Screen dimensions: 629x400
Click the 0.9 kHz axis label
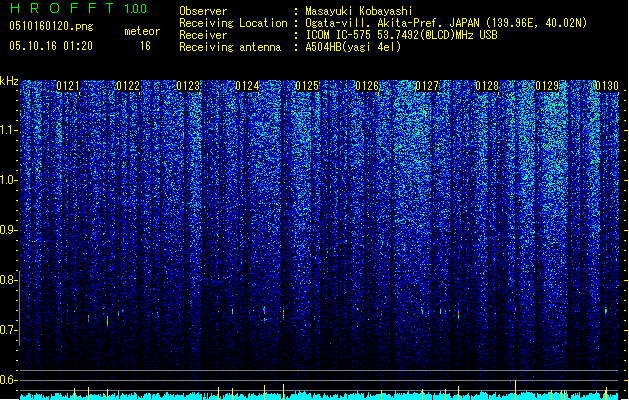[x=8, y=230]
